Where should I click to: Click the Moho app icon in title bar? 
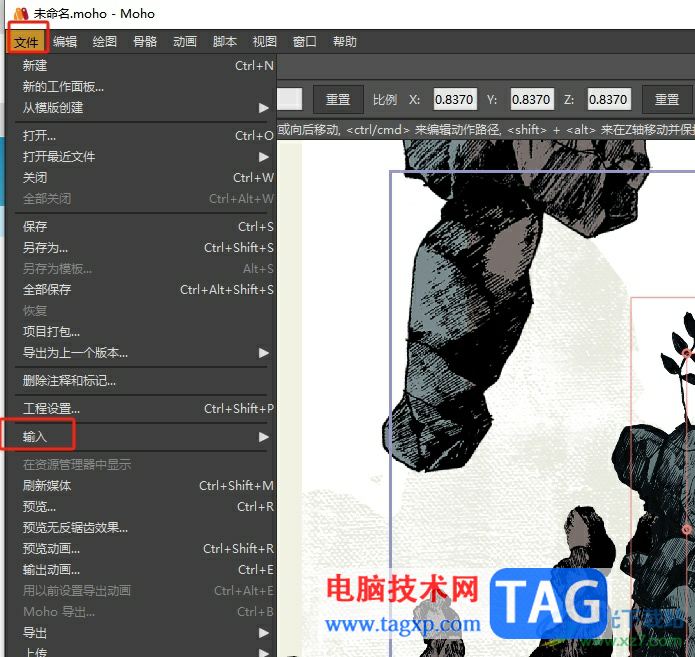(20, 14)
